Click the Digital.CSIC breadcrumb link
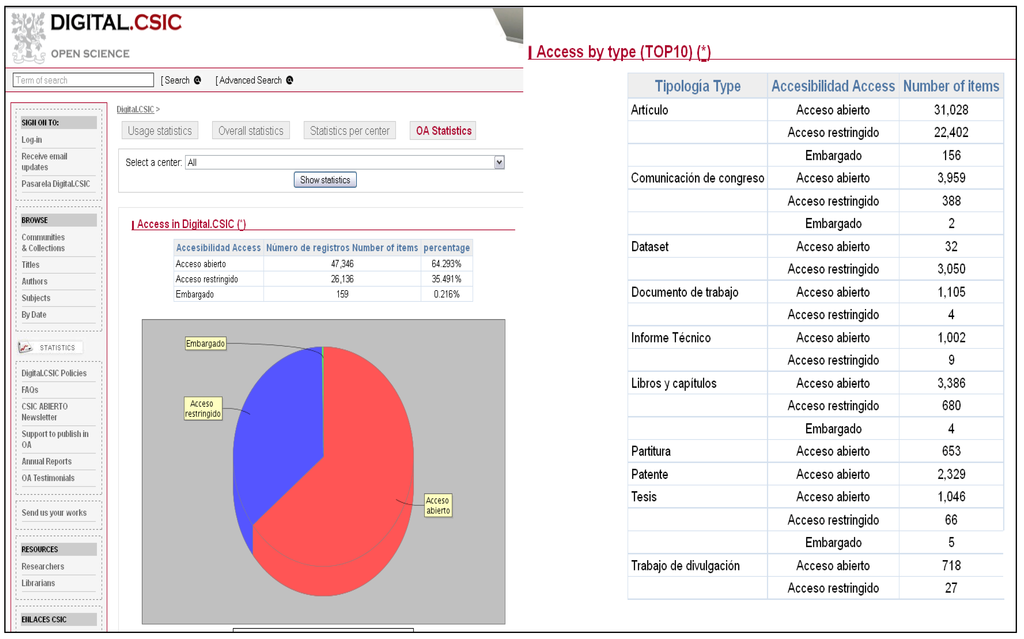 click(135, 109)
